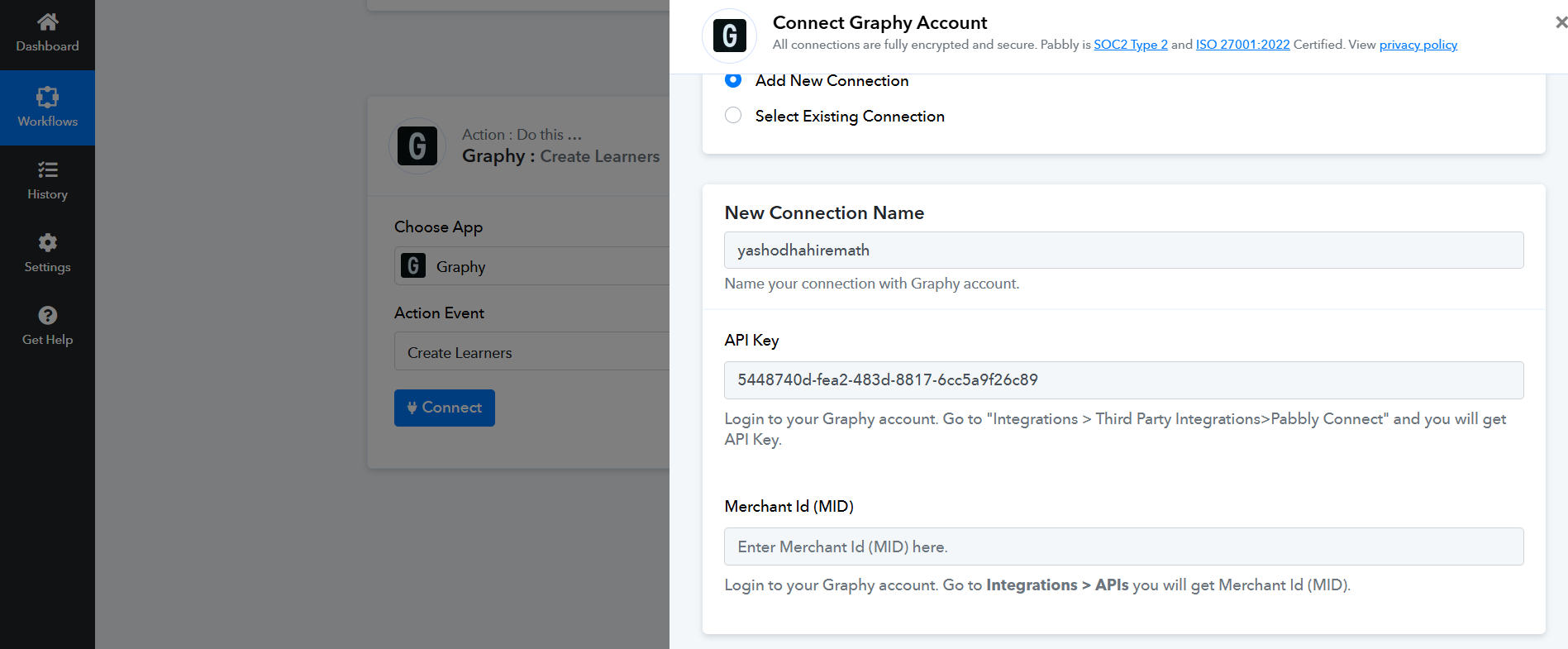Select the Select Existing Connection radio
The height and width of the screenshot is (649, 1568).
pyautogui.click(x=733, y=116)
